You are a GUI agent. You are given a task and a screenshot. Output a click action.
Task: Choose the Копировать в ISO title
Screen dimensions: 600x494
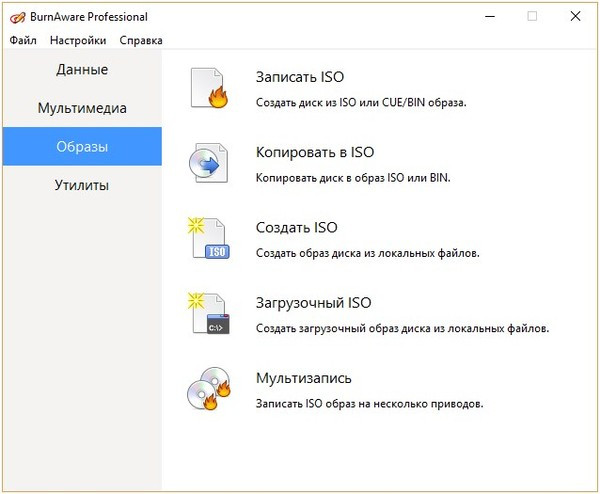click(x=315, y=153)
